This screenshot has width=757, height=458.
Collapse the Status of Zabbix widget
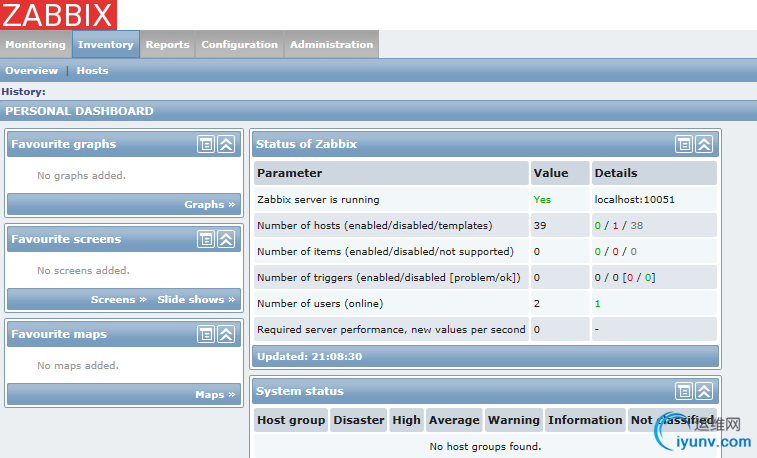[704, 144]
